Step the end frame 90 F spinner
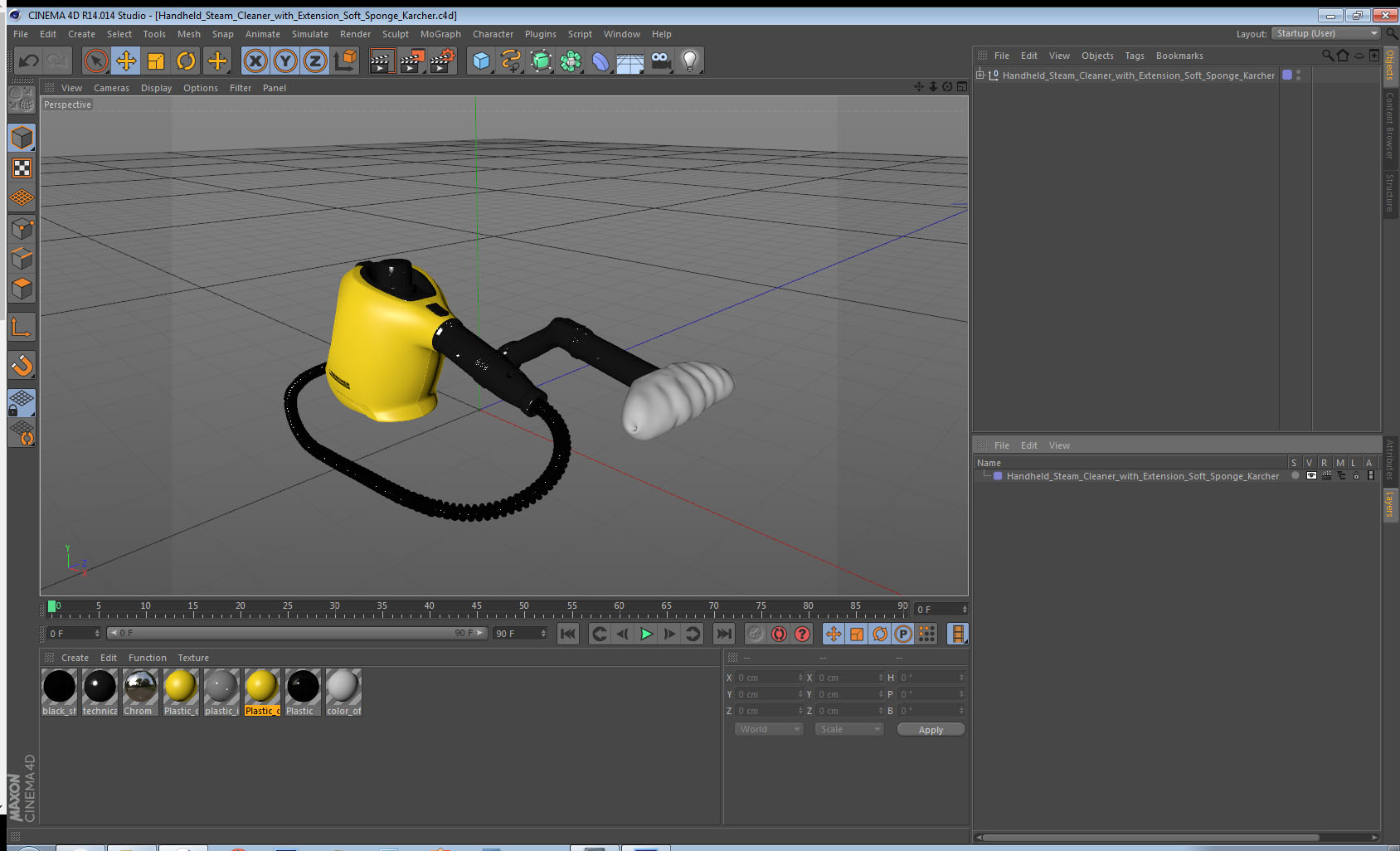Screen dimensions: 1400x851 543,634
